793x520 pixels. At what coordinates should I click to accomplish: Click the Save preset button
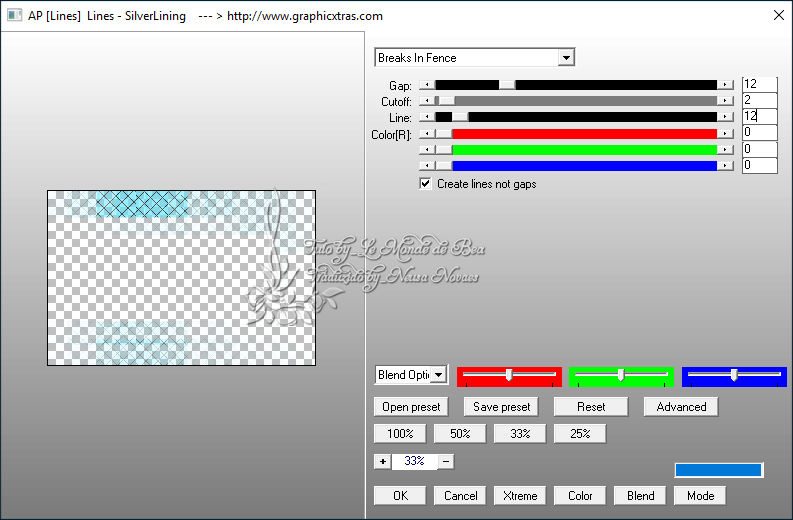point(501,407)
